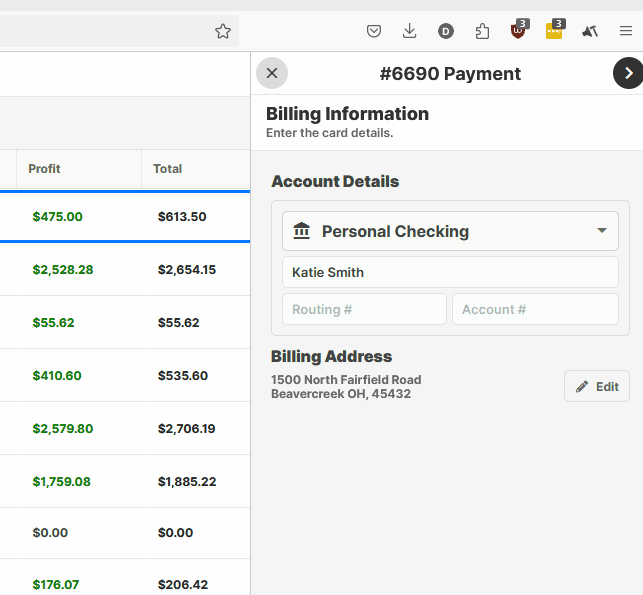Select the $410.60 profit cell
This screenshot has height=595, width=643.
(x=57, y=376)
